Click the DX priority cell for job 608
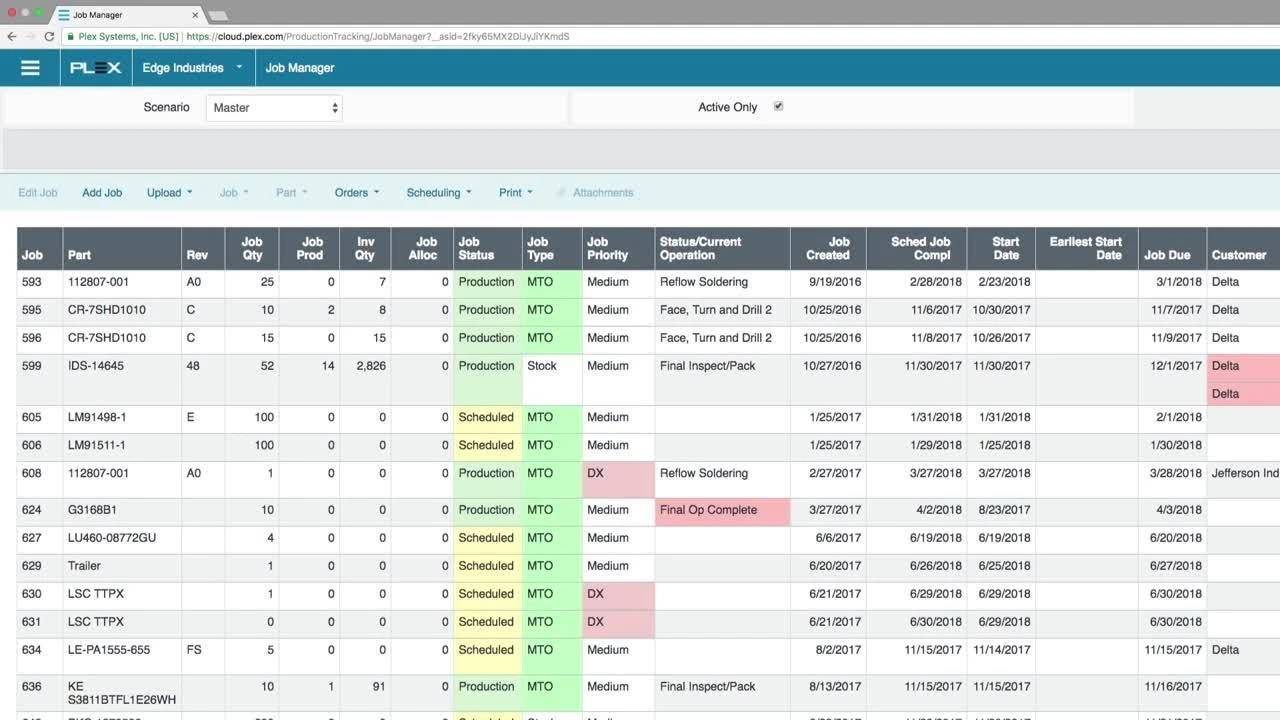The height and width of the screenshot is (720, 1280). (618, 480)
